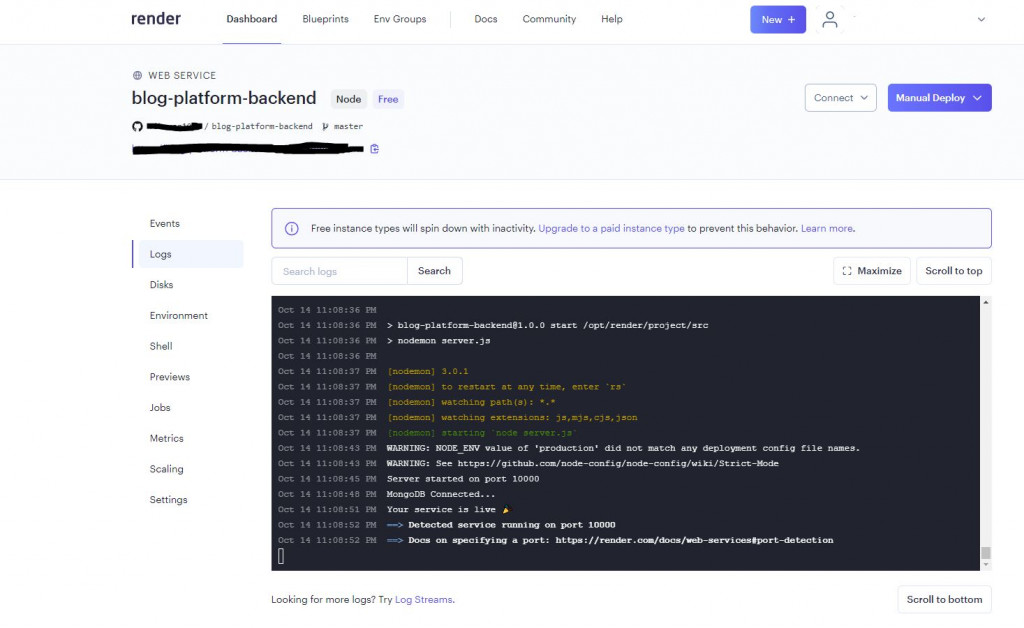Click the node-config Strict-Mode wiki URL line
This screenshot has height=628, width=1024.
pos(583,463)
